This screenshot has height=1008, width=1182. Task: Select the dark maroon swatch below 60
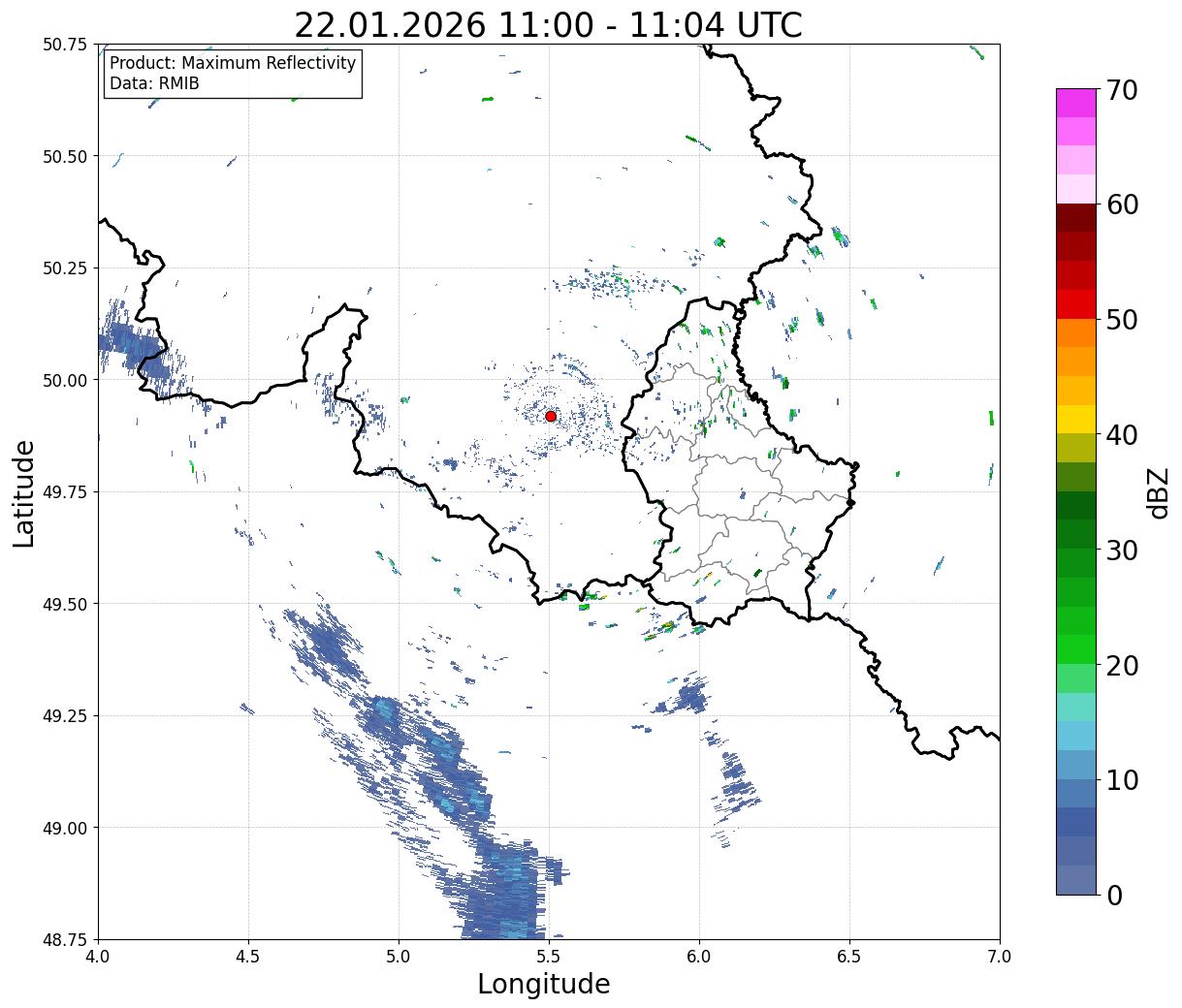pyautogui.click(x=1076, y=218)
